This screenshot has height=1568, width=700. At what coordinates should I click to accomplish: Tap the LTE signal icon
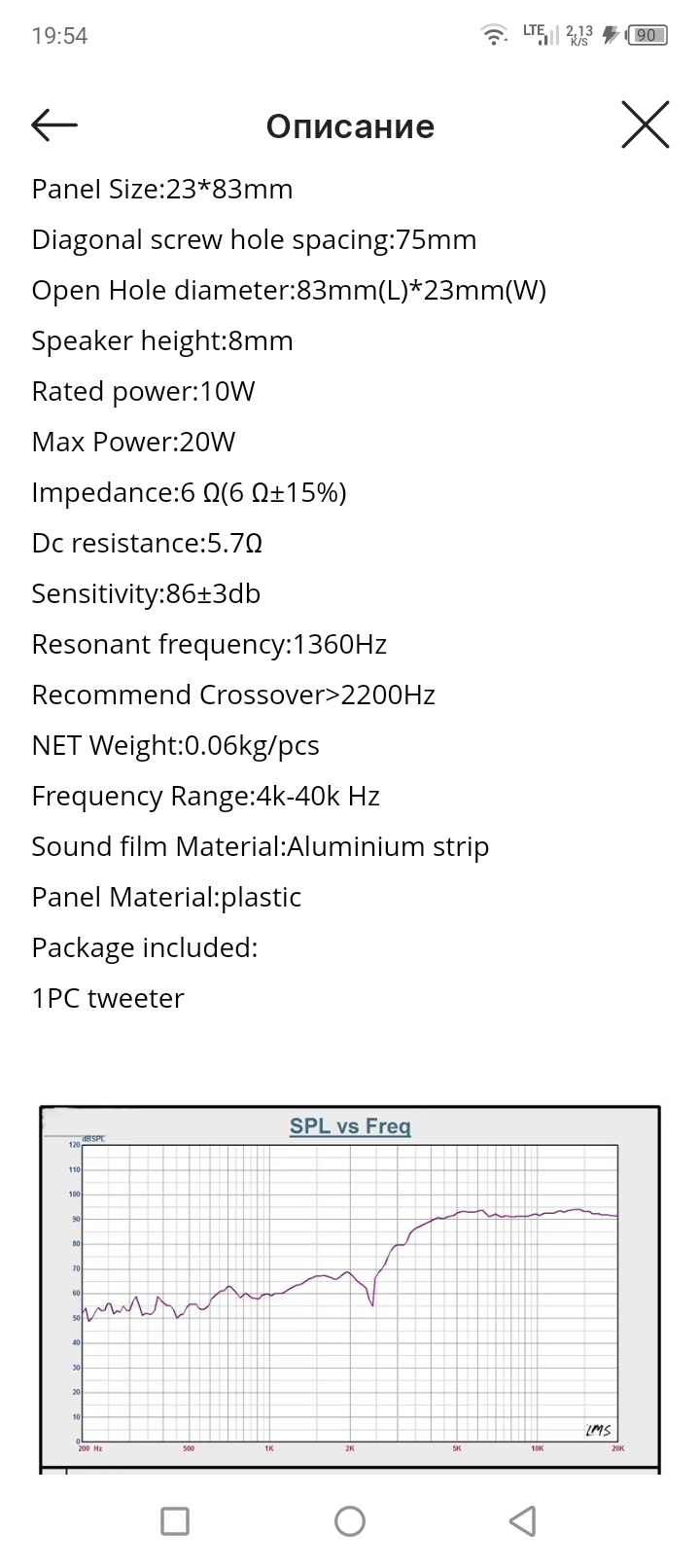click(x=541, y=35)
